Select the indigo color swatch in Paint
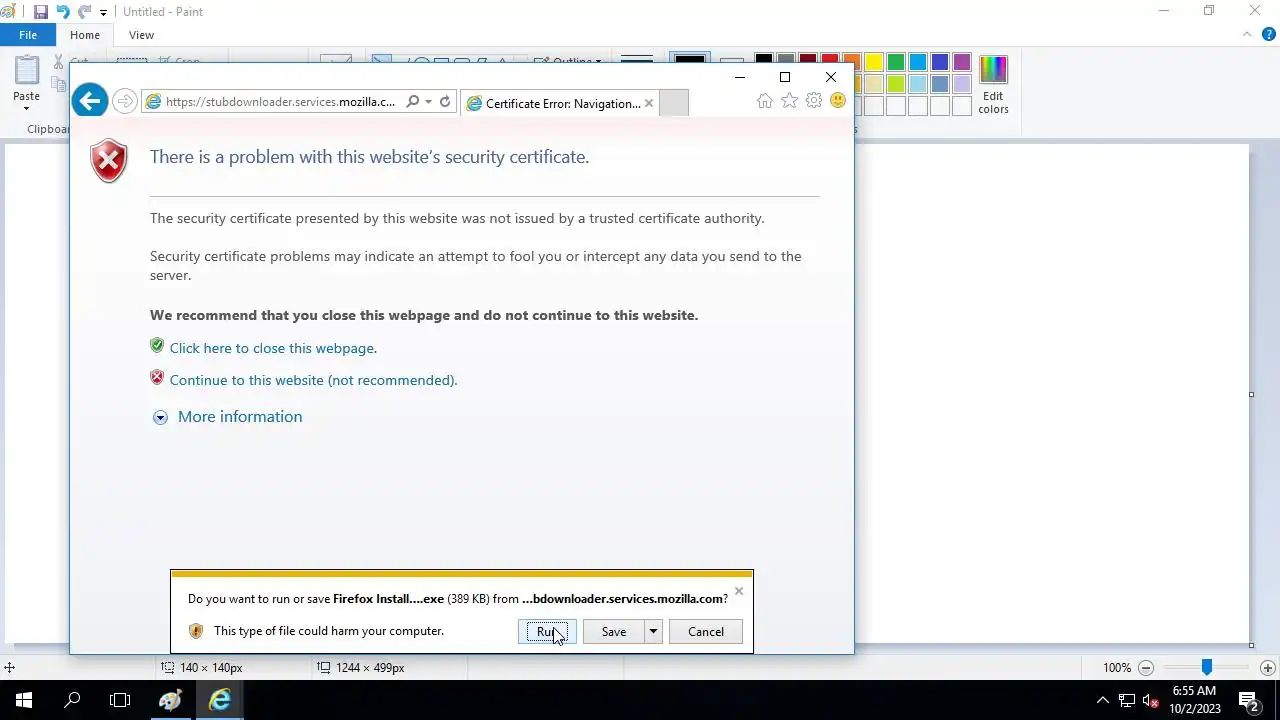The width and height of the screenshot is (1280, 720). click(940, 62)
